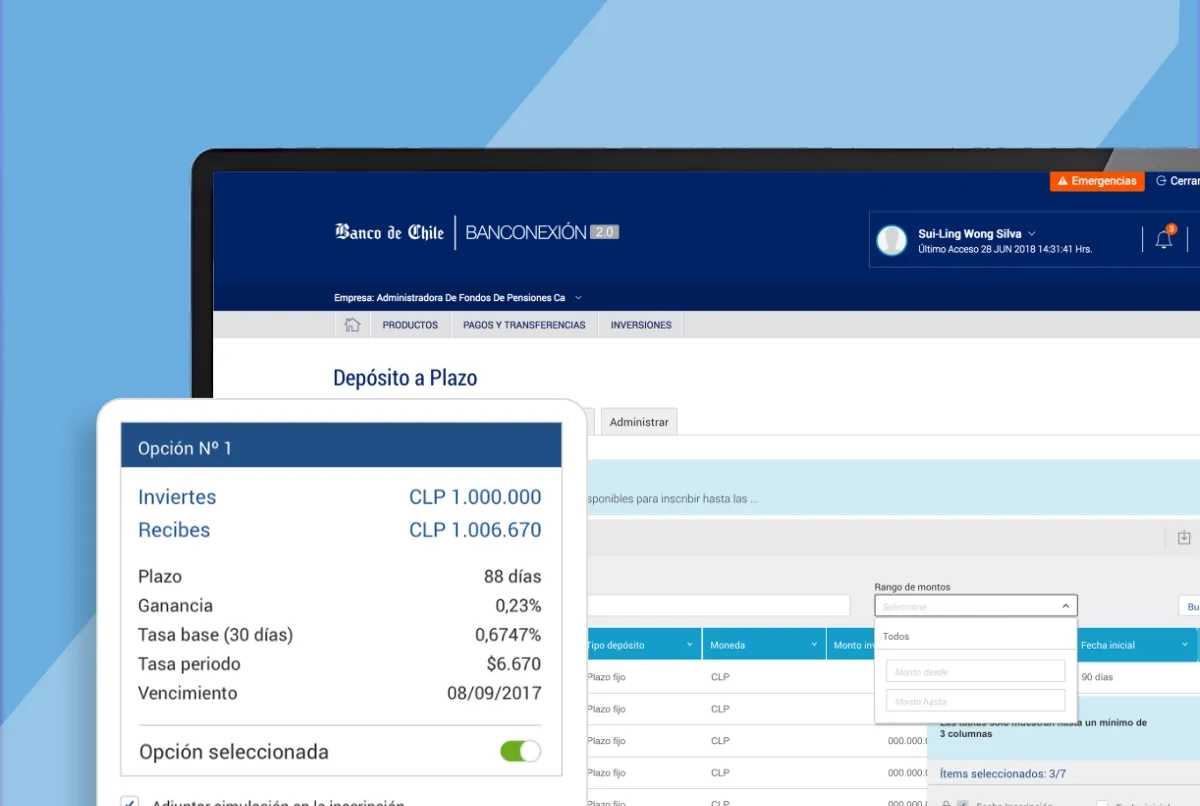This screenshot has width=1200, height=806.
Task: Click the Banco de Chile logo
Action: pyautogui.click(x=389, y=232)
